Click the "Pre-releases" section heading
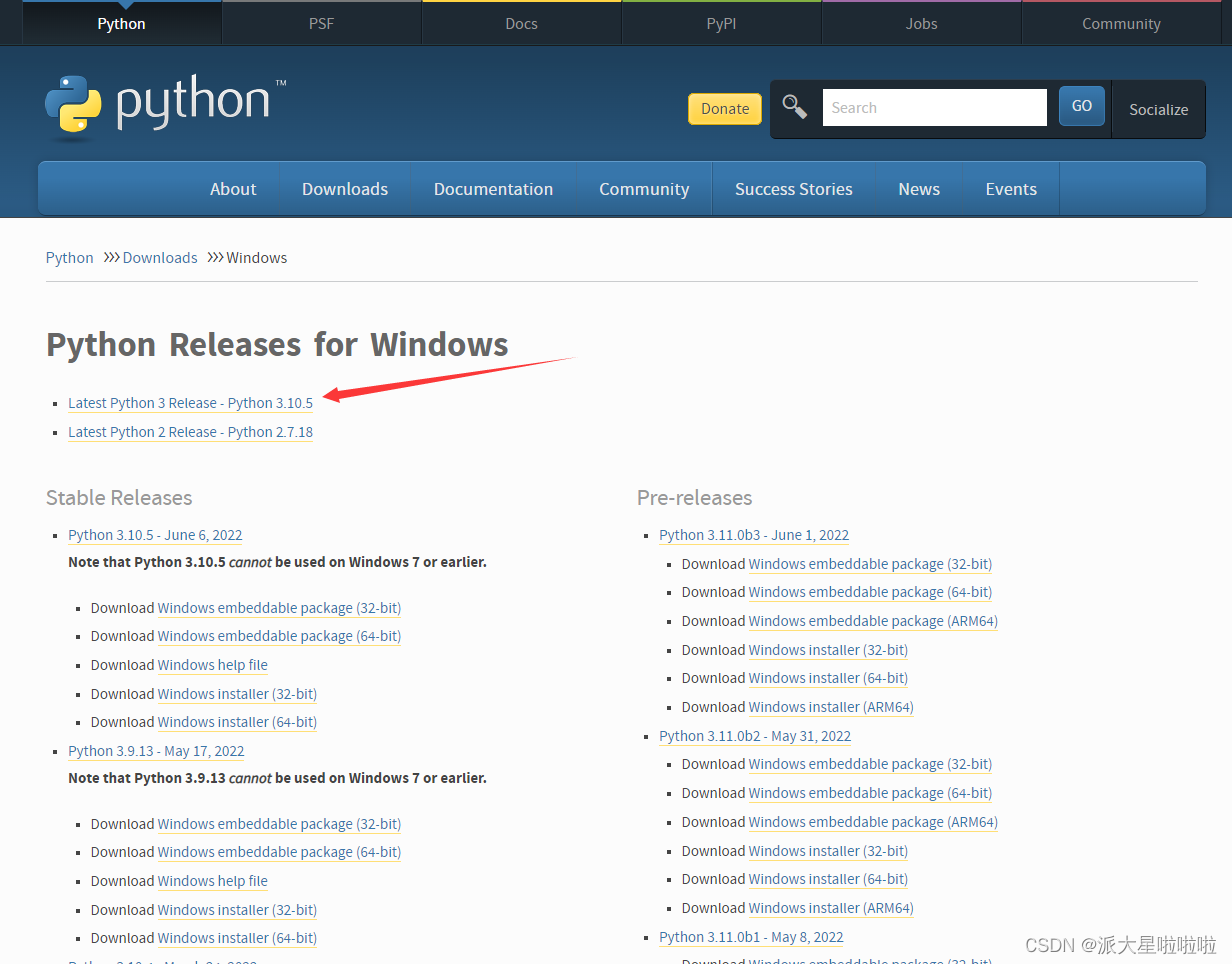Viewport: 1232px width, 964px height. [695, 498]
